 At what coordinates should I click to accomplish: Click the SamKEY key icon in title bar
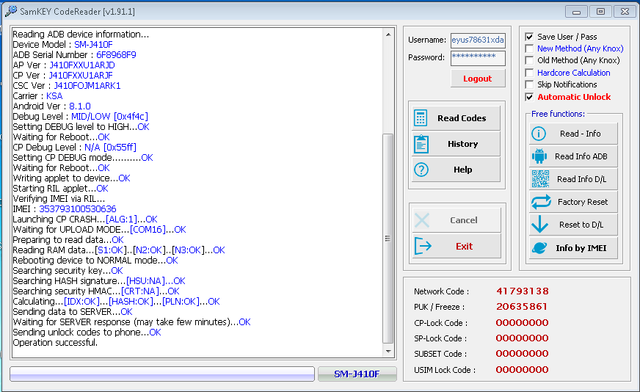tap(11, 11)
